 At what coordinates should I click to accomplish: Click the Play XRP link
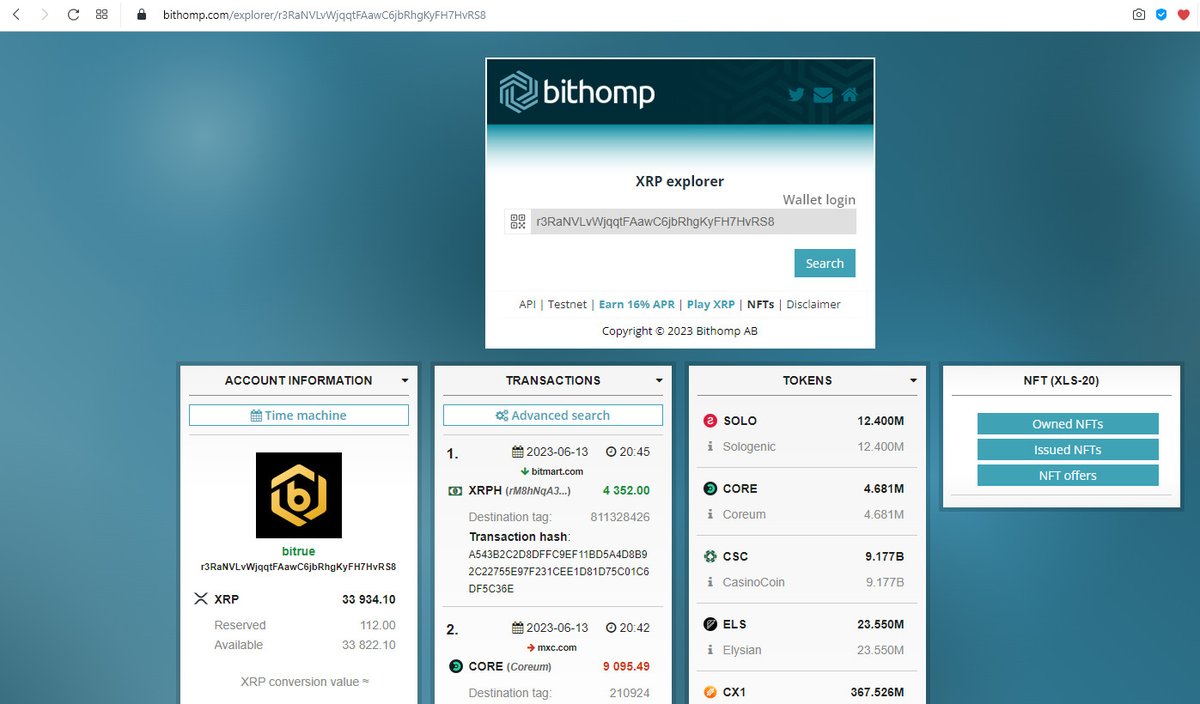(x=711, y=304)
